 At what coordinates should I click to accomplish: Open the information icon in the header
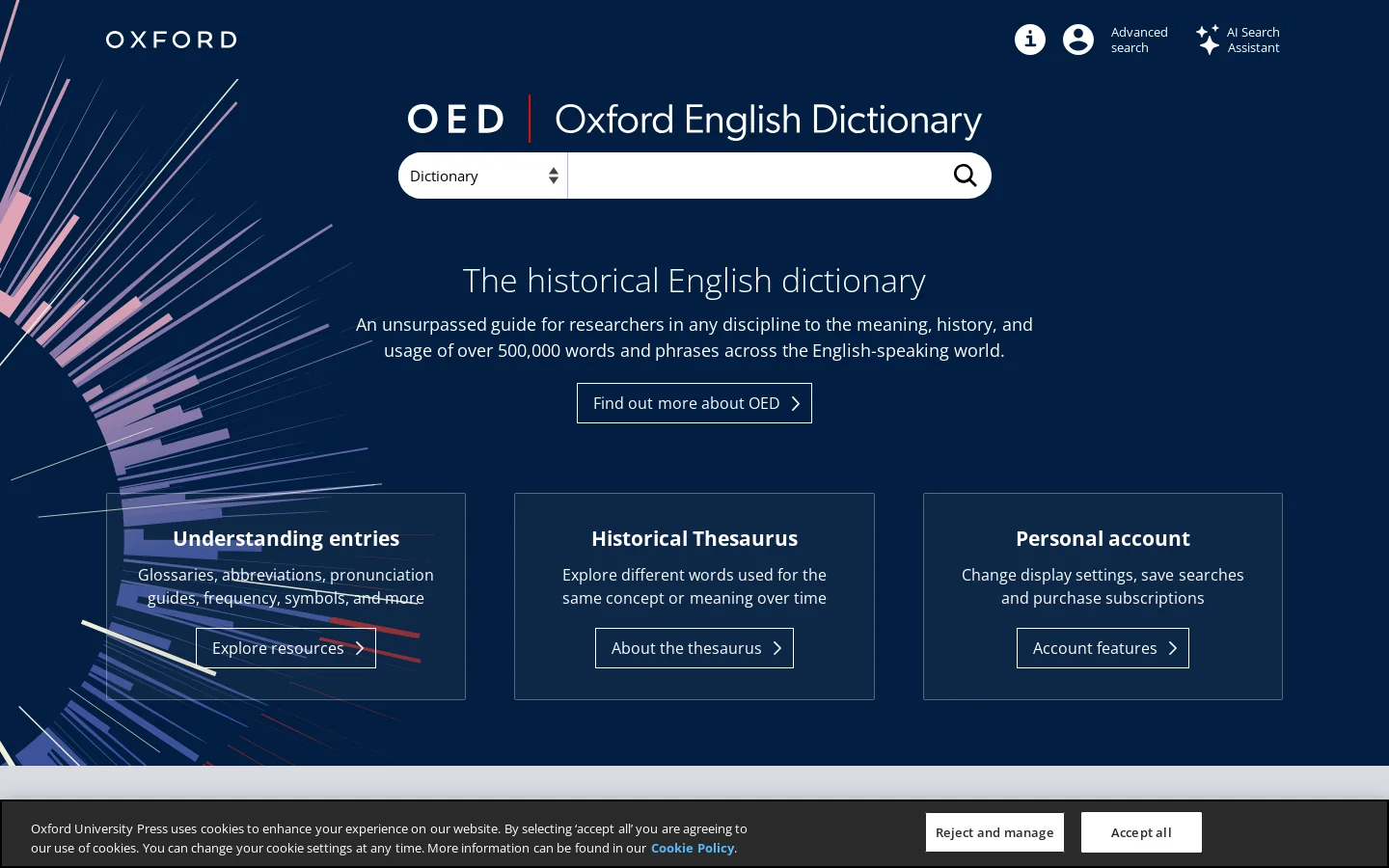point(1030,40)
